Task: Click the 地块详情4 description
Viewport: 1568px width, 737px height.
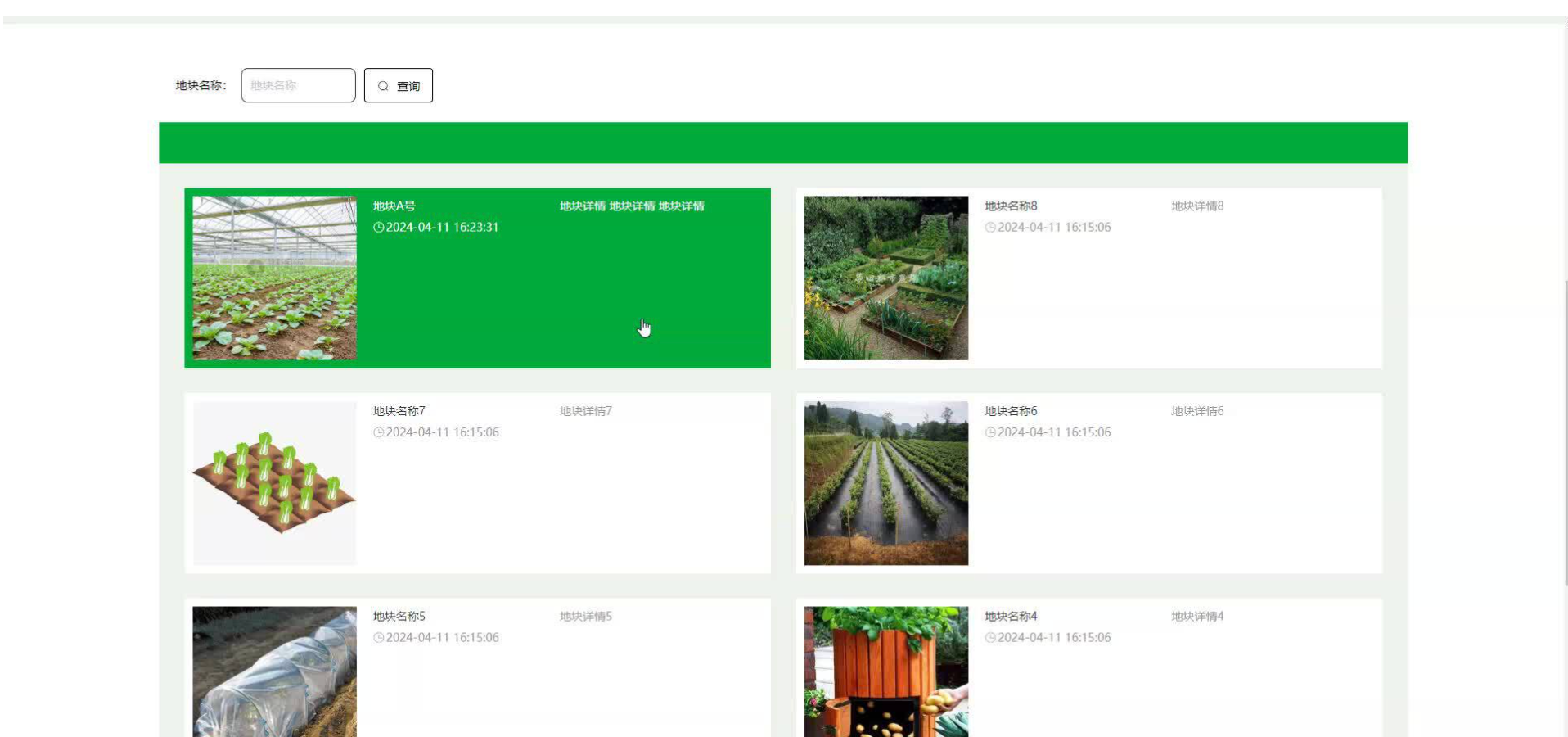Action: [1197, 616]
